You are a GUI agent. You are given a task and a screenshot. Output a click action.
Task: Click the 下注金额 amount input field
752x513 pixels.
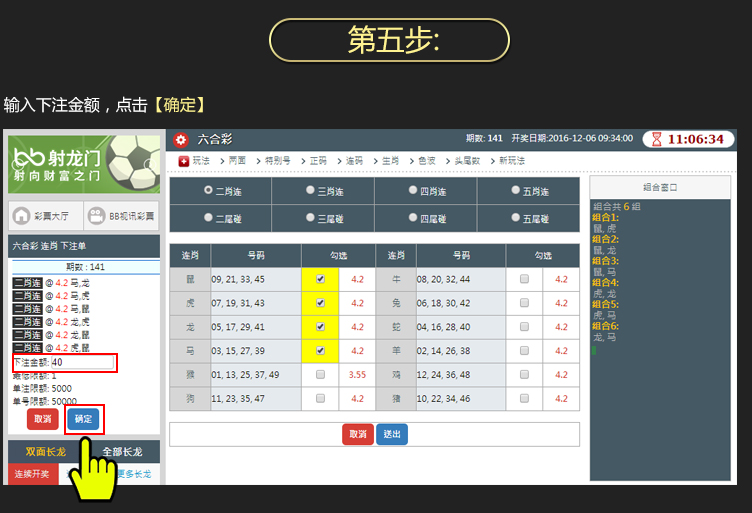click(x=81, y=362)
